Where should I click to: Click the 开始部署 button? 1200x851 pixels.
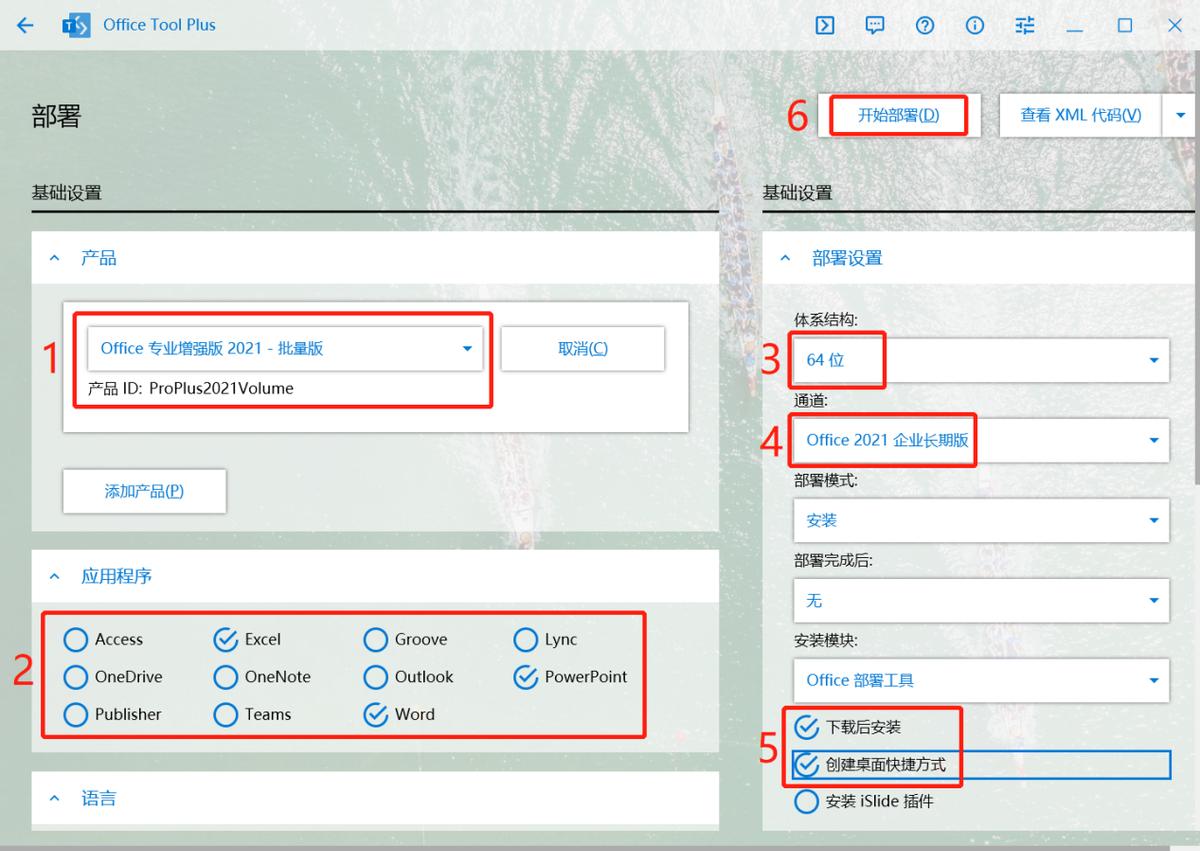(897, 115)
